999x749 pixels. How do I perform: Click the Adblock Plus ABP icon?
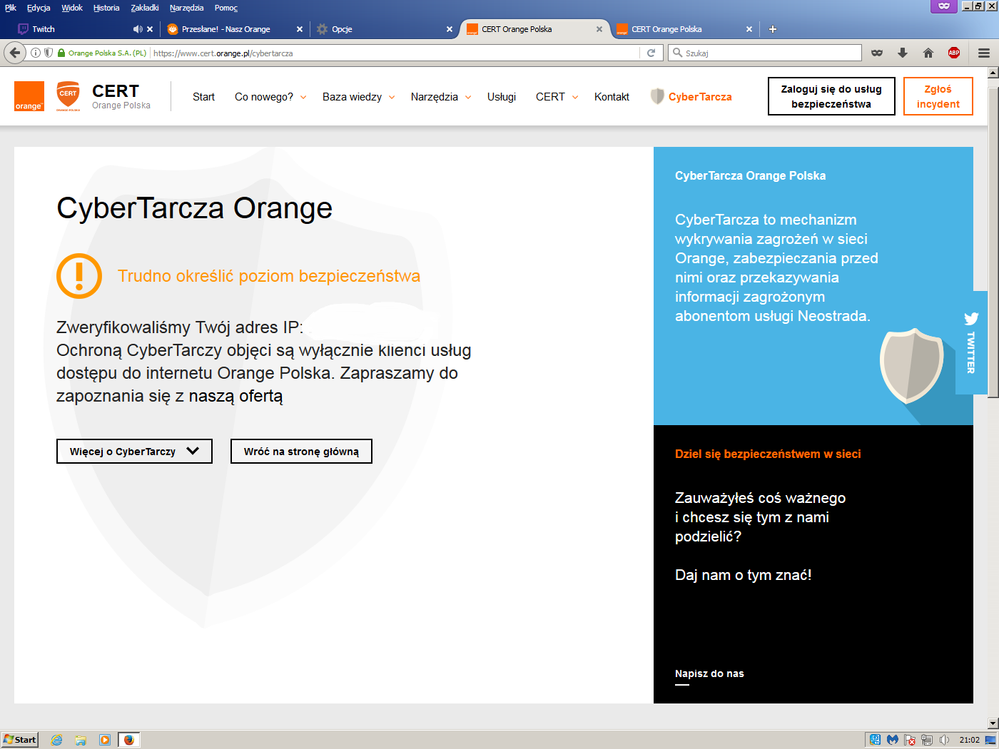954,53
